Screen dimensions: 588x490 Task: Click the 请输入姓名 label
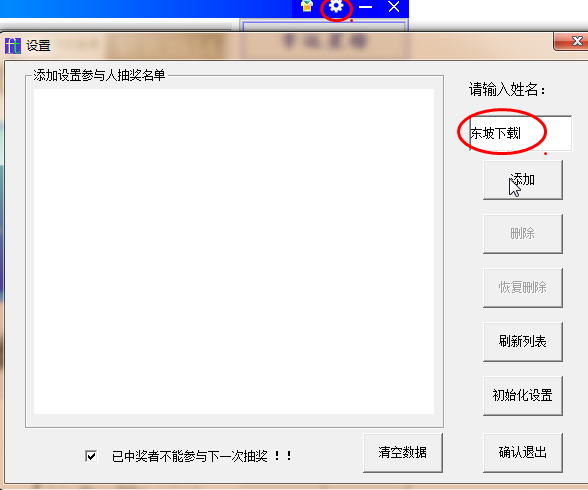pyautogui.click(x=507, y=90)
